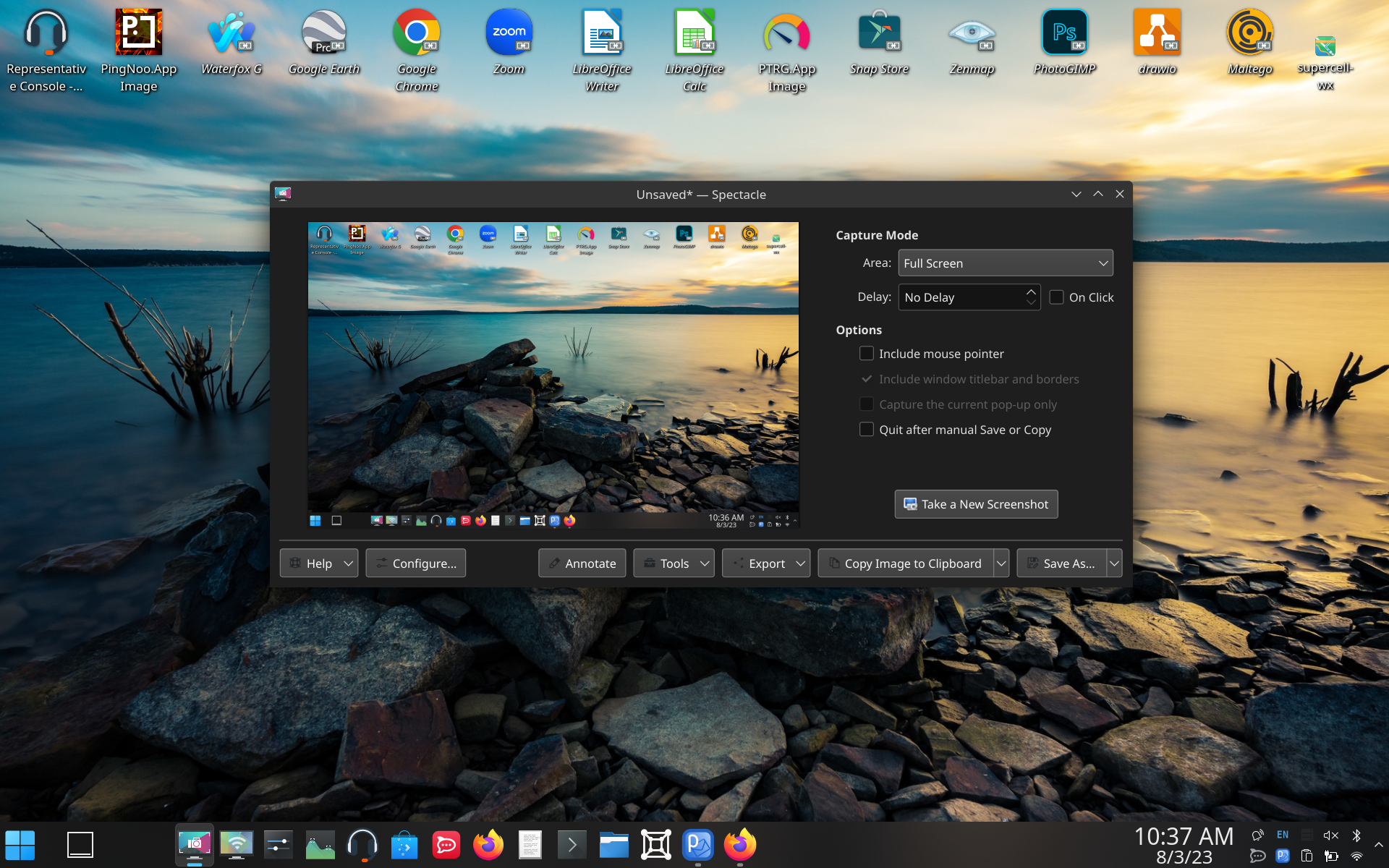Click the muted volume tray icon
Screen dimensions: 1389x868
1330,835
